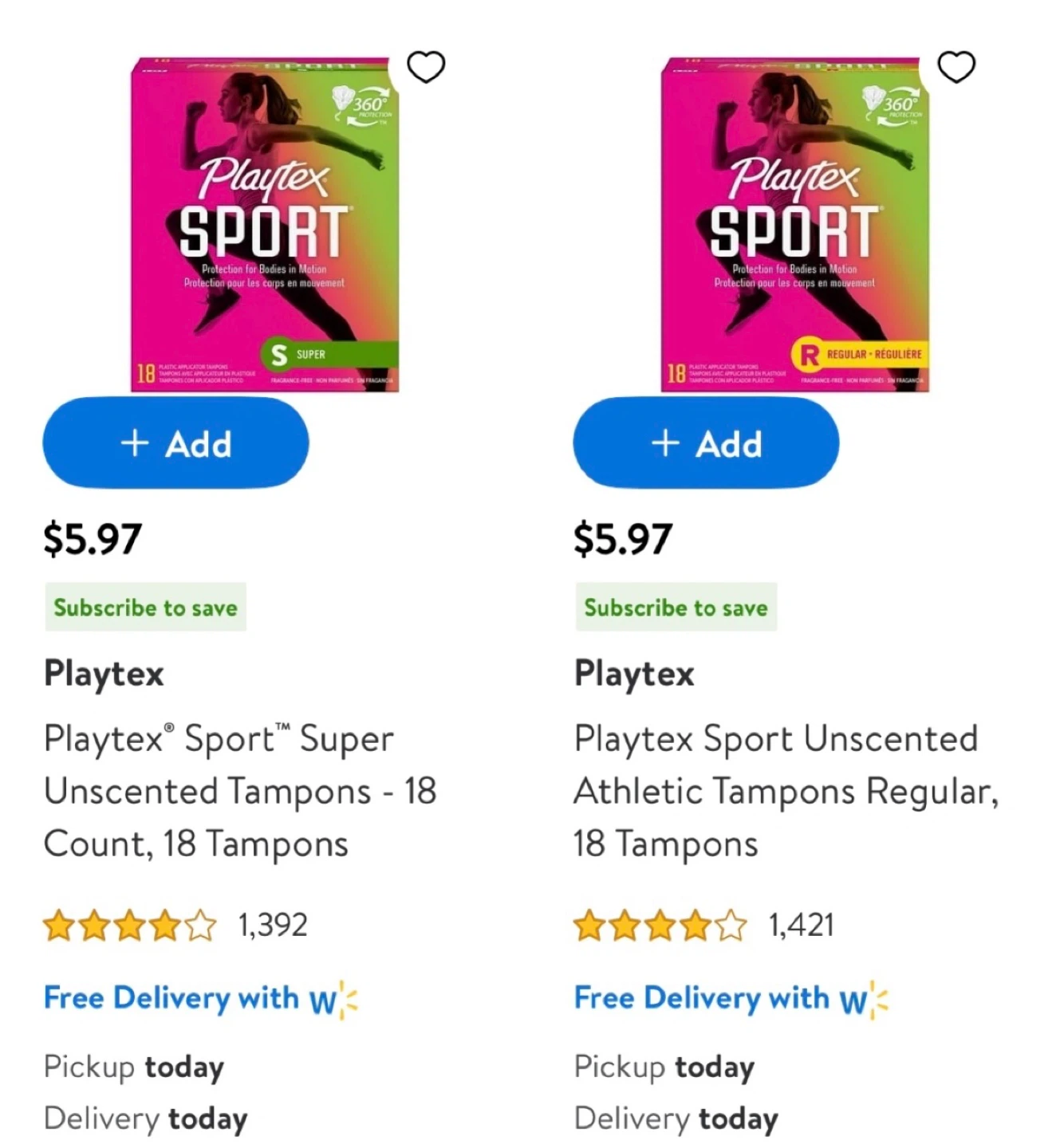Click the 1,421 reviews count
The height and width of the screenshot is (1148, 1060).
(801, 926)
